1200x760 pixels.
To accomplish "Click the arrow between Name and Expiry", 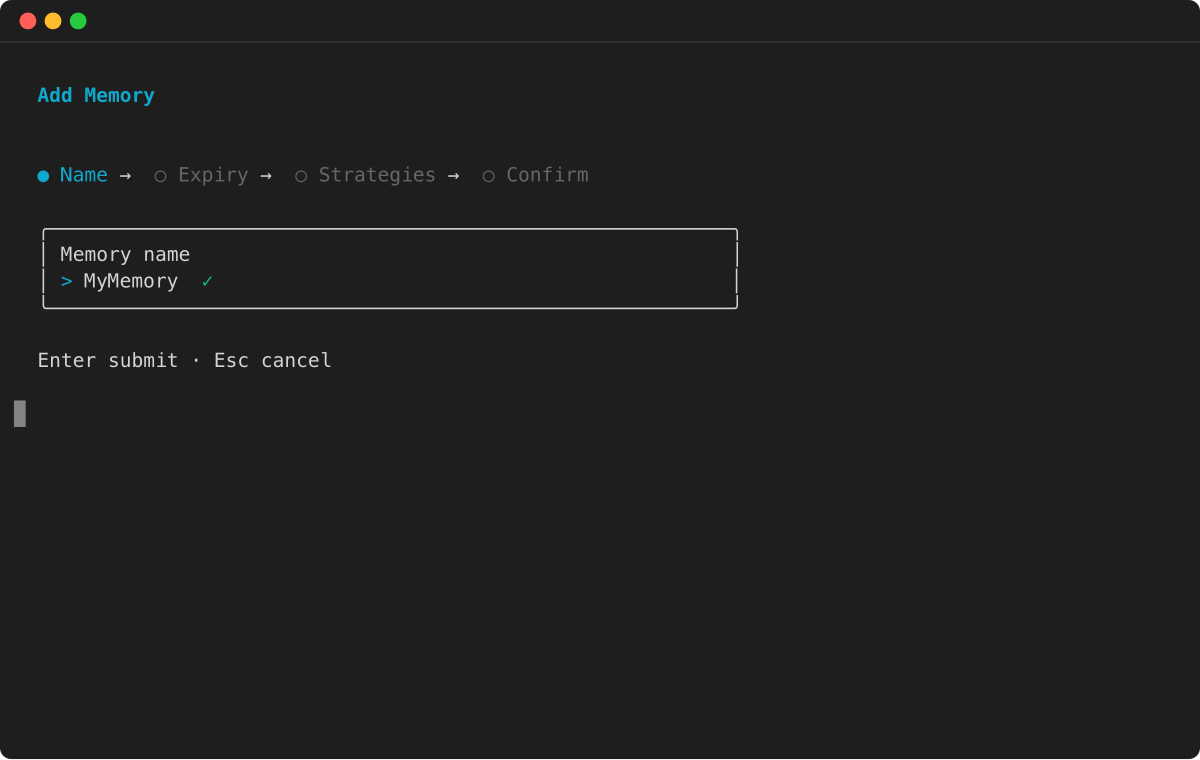I will [125, 174].
